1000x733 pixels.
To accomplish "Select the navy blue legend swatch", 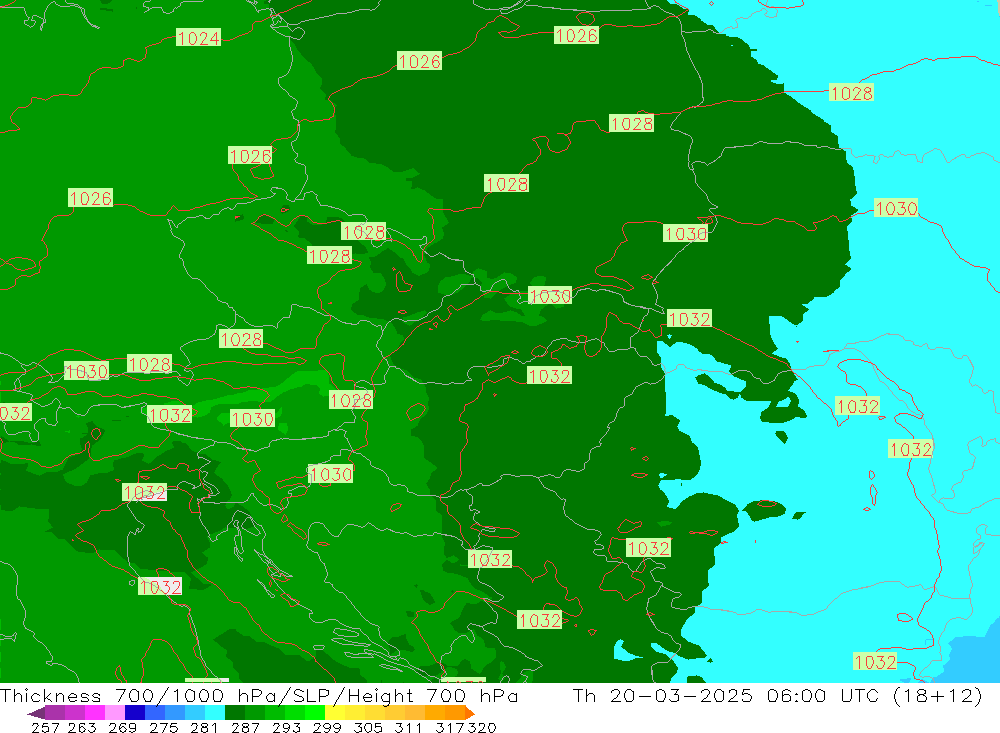I will 135,713.
